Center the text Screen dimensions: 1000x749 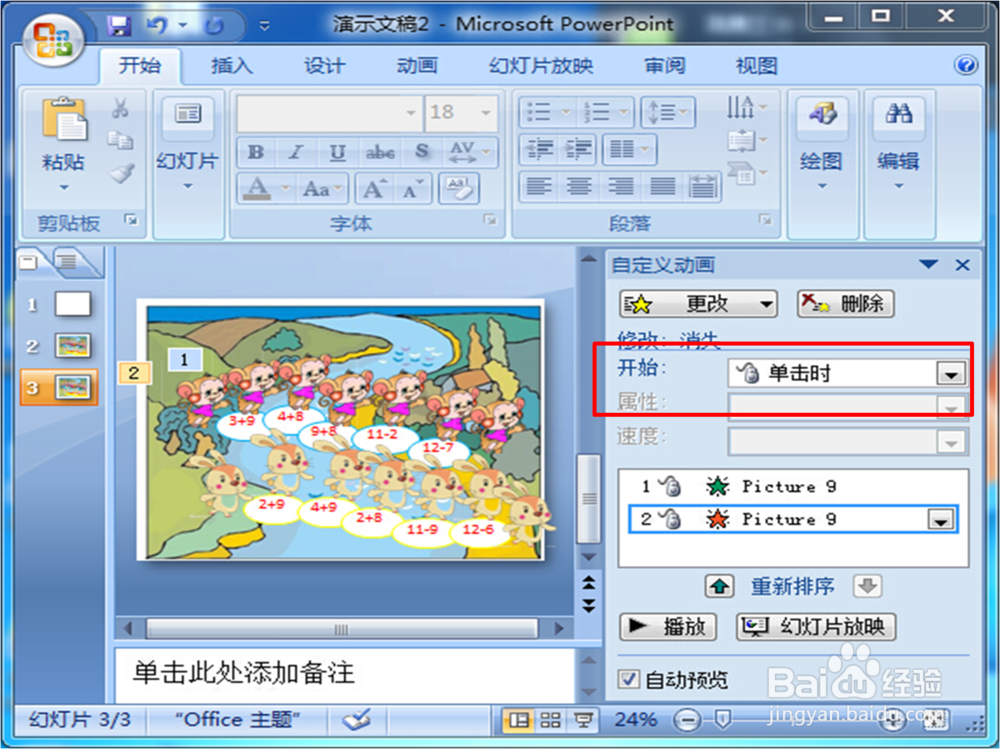(x=579, y=187)
